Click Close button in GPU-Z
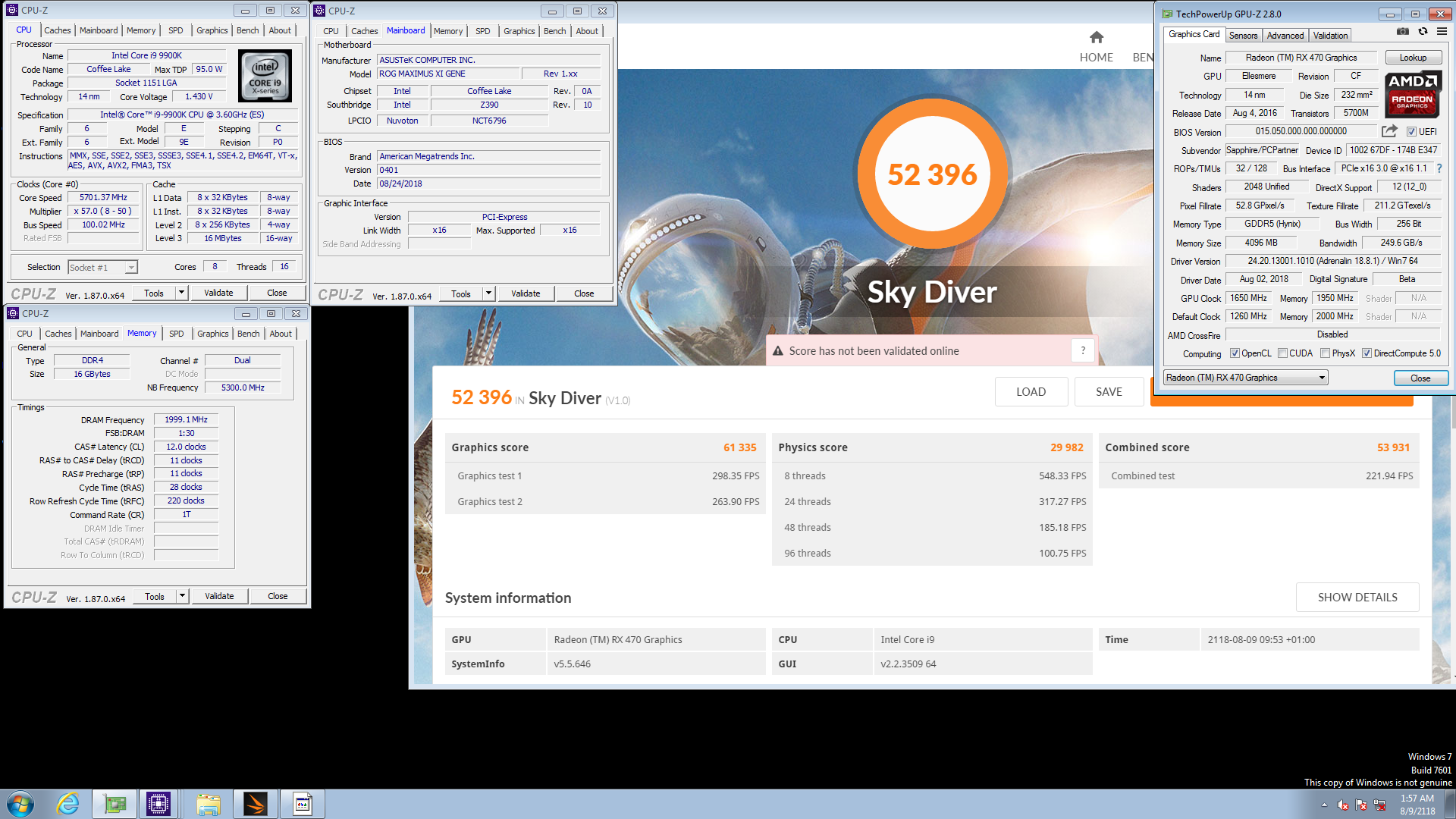 coord(1420,378)
